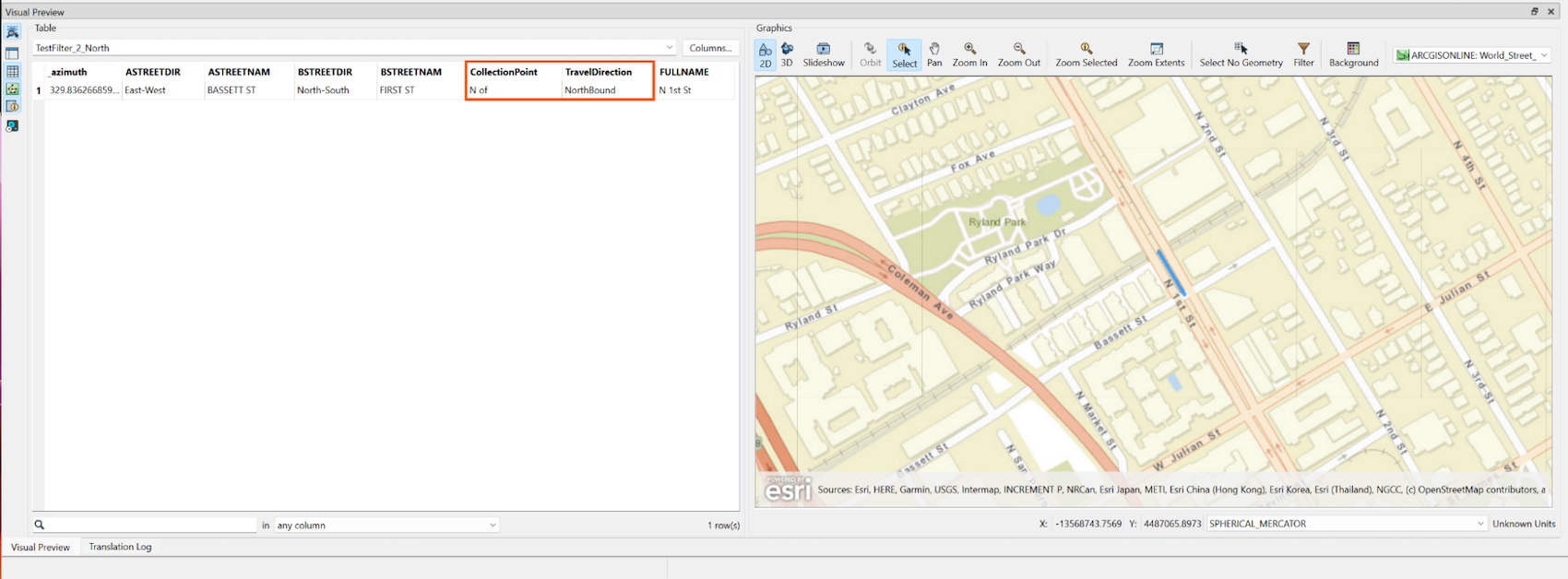Activate the Orbit tool
1568x579 pixels.
[870, 55]
